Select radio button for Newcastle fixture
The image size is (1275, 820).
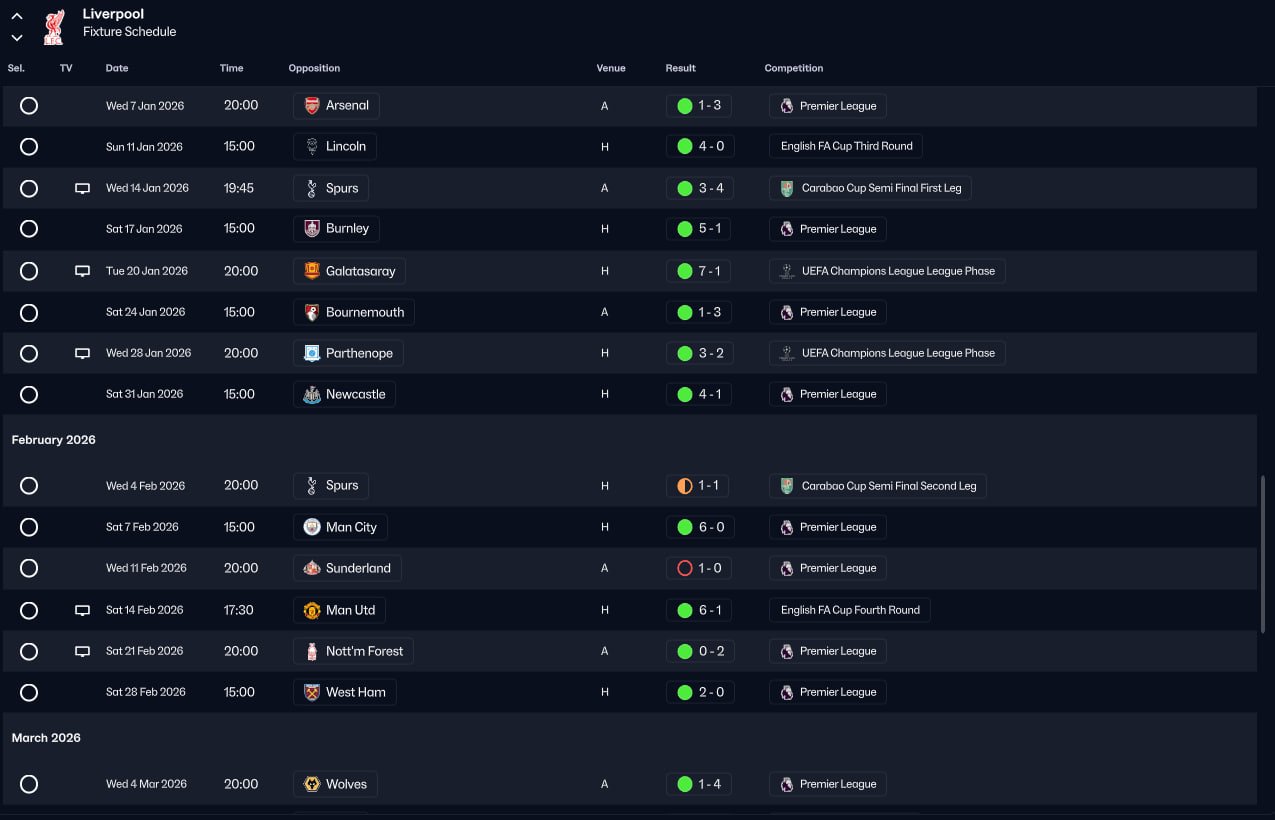[x=29, y=394]
